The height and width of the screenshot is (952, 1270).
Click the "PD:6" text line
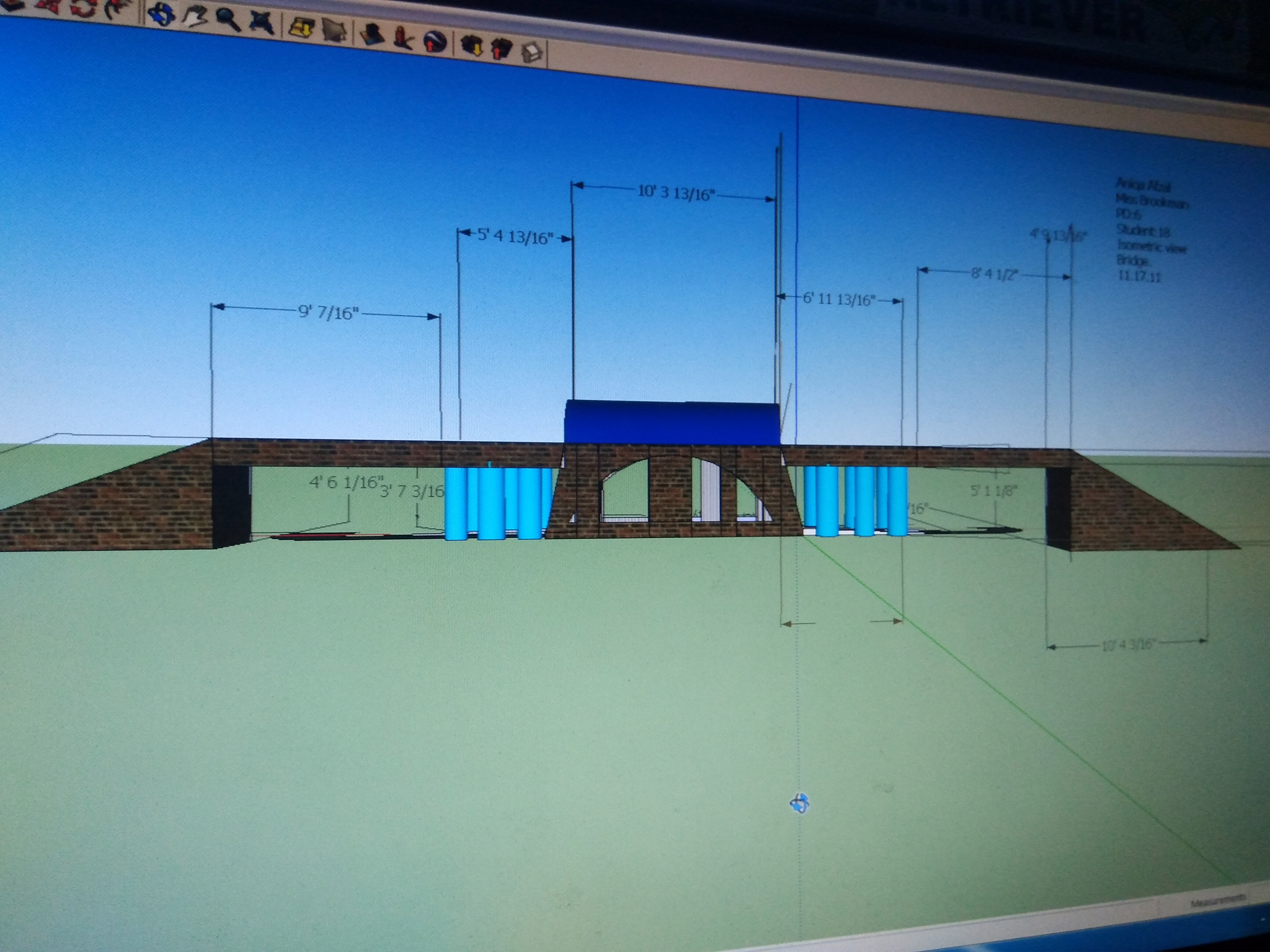pos(1128,215)
